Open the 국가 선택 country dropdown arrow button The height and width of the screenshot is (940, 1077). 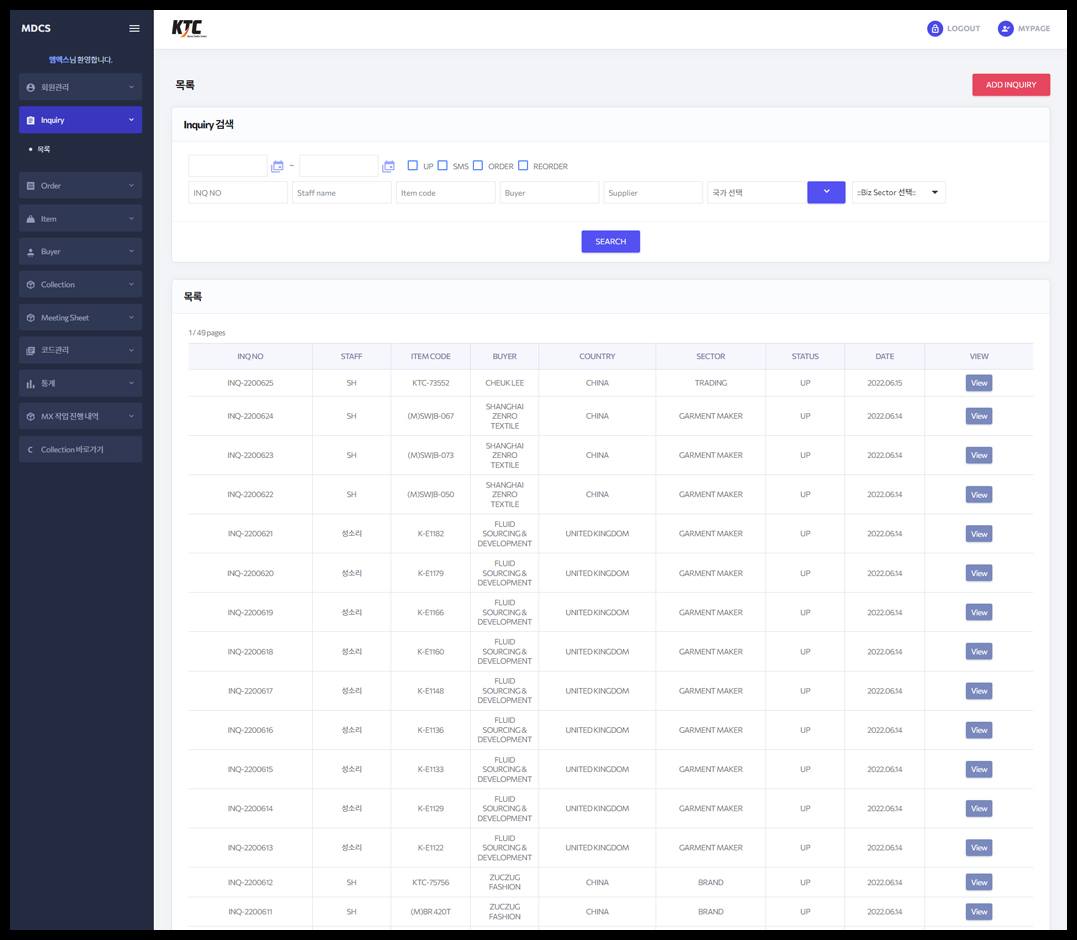tap(826, 192)
